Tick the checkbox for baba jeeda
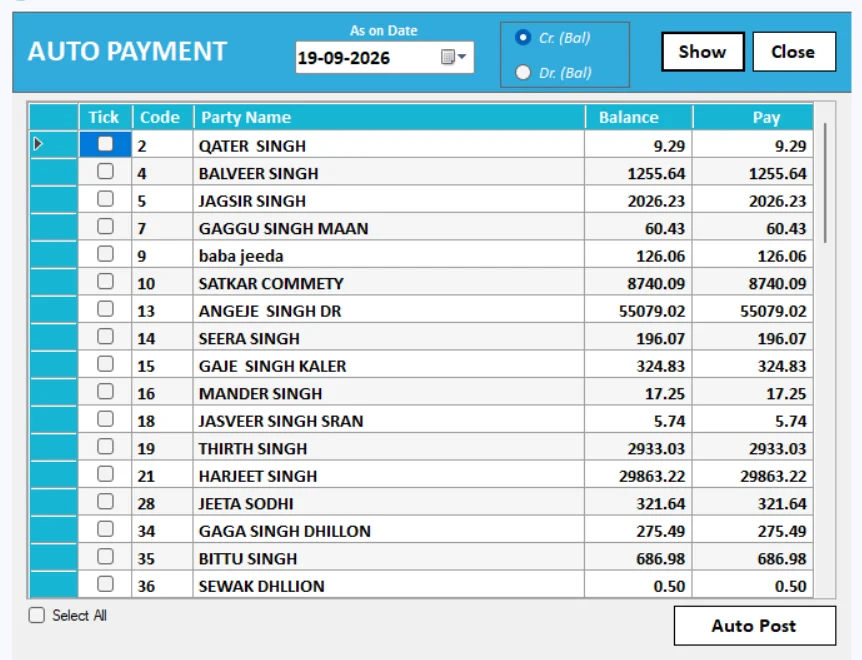The image size is (862, 660). pyautogui.click(x=105, y=254)
